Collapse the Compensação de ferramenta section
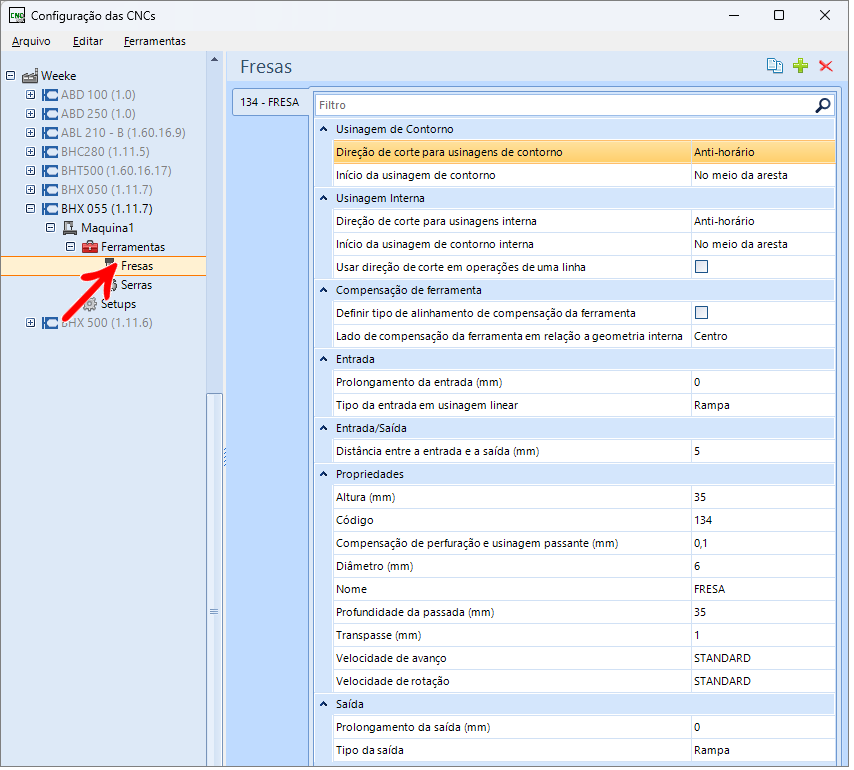The height and width of the screenshot is (770, 854). [x=324, y=290]
